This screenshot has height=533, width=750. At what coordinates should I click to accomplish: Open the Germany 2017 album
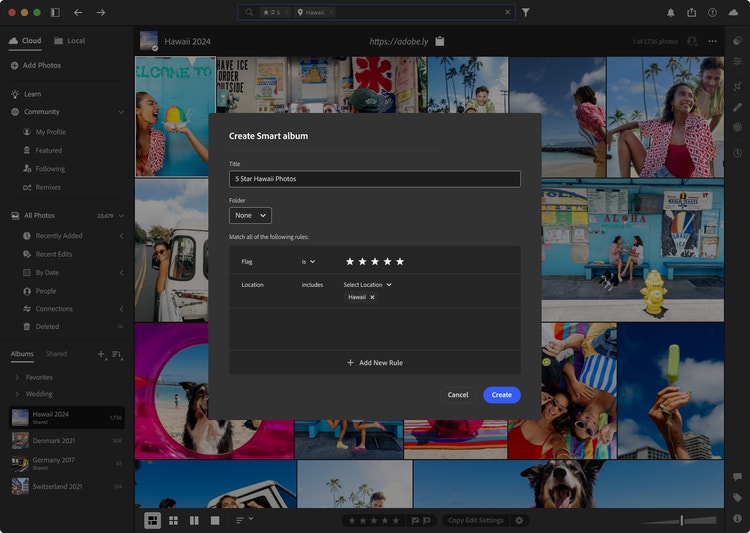tap(67, 463)
